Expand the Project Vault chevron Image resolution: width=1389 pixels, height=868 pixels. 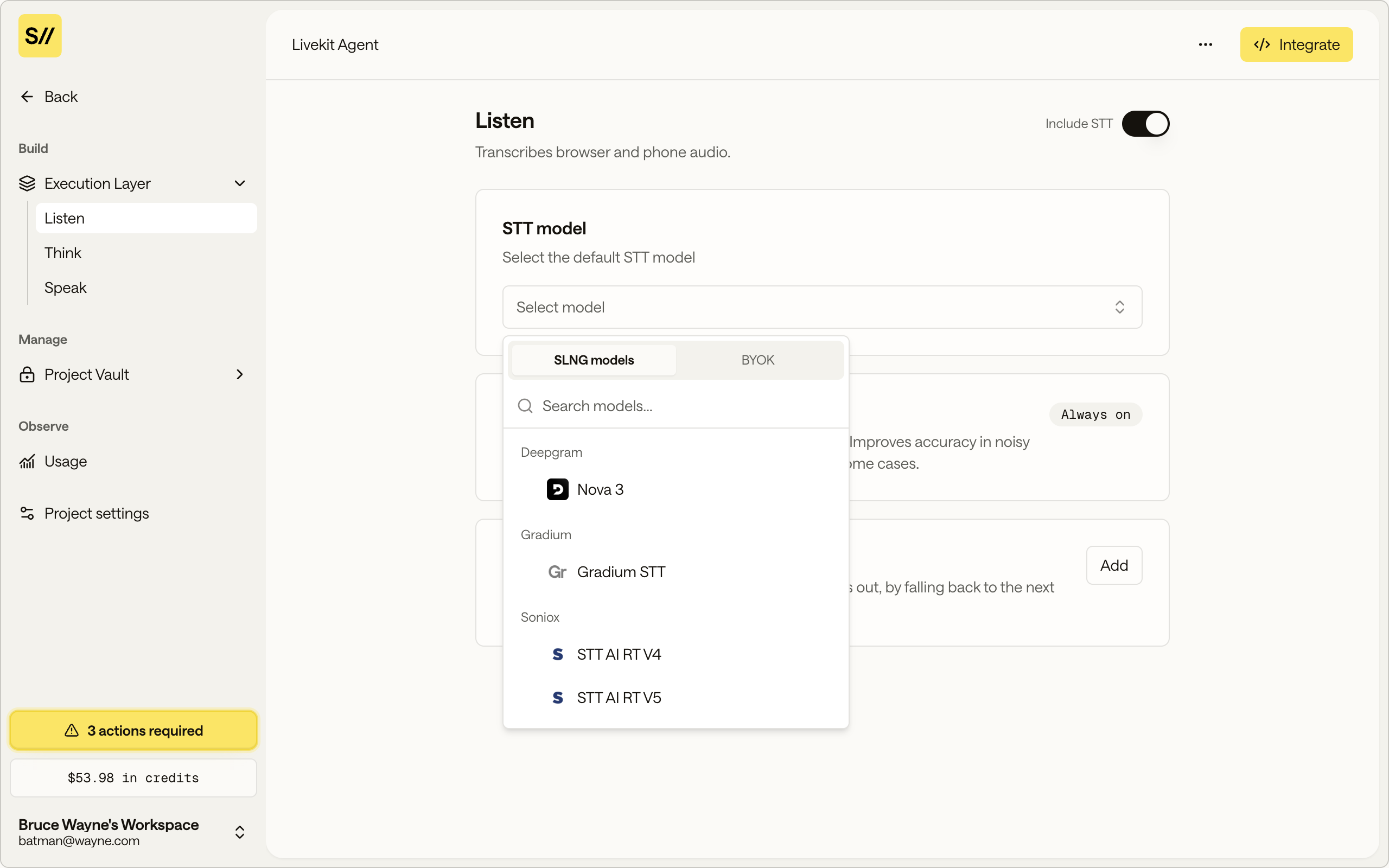tap(240, 374)
